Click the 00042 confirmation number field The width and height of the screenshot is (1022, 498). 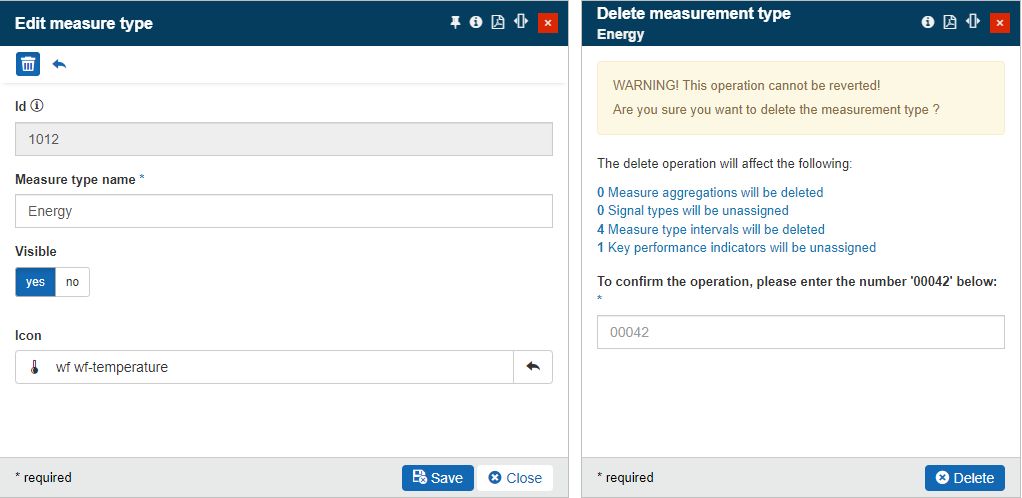[800, 332]
